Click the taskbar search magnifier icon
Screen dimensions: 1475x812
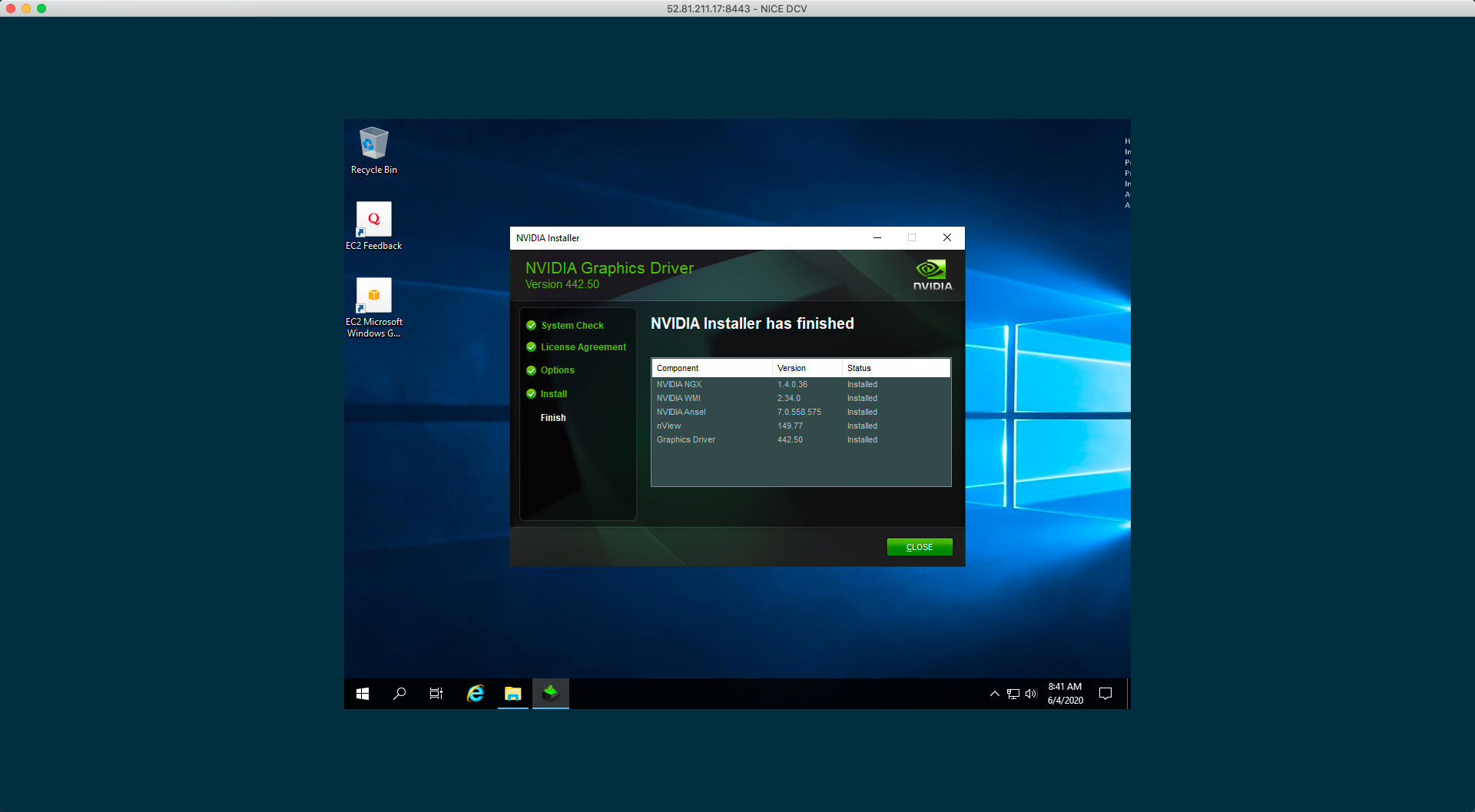[399, 694]
